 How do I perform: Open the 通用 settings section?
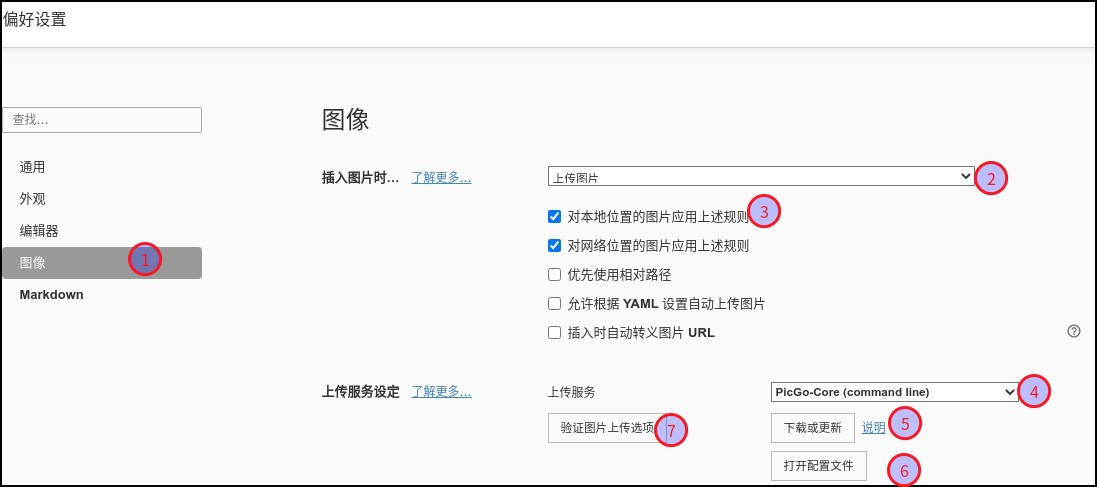point(33,167)
